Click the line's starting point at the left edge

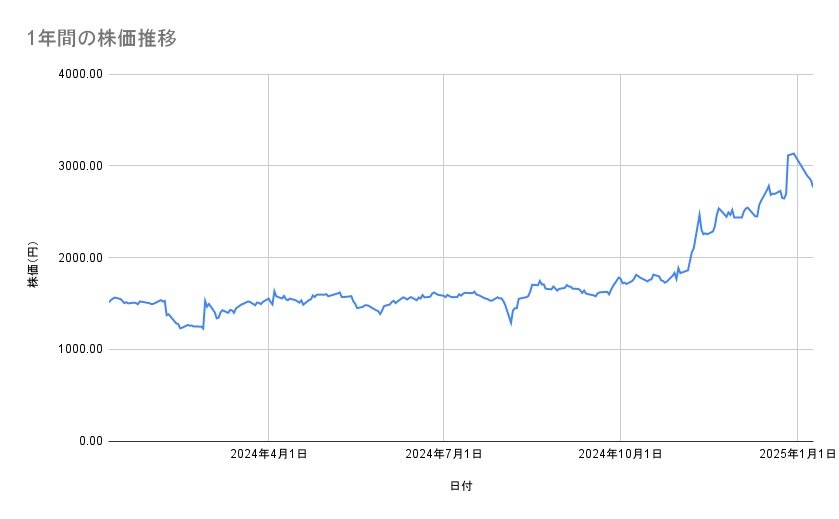[x=109, y=302]
